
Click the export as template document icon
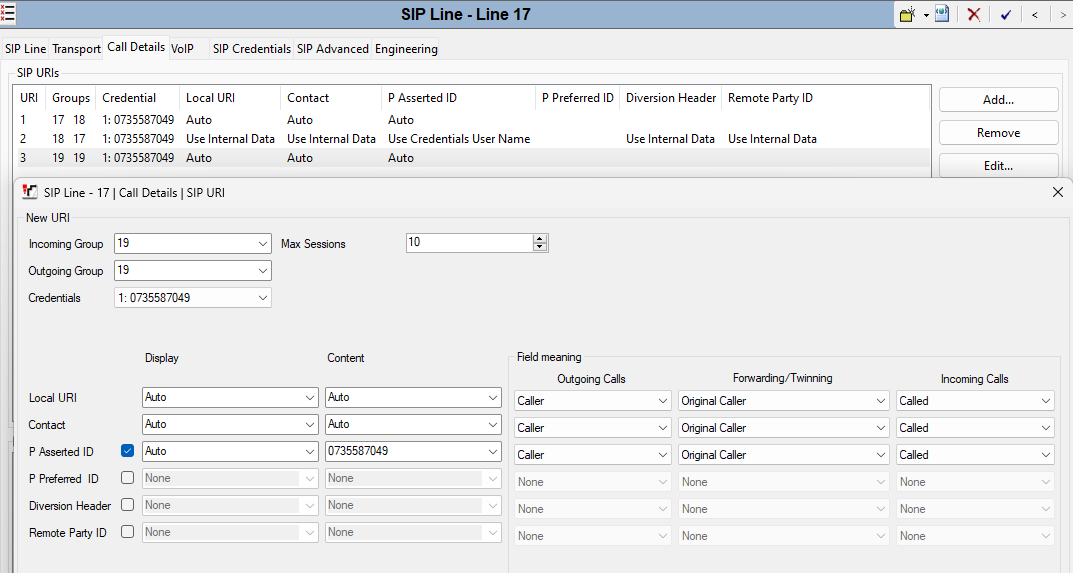(x=942, y=14)
